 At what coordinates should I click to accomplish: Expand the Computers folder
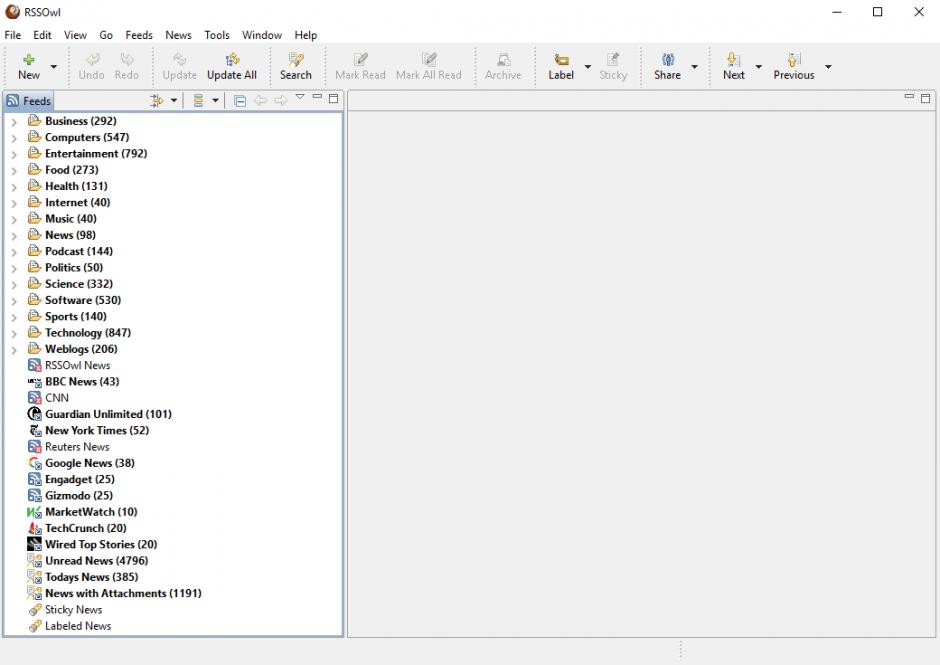pyautogui.click(x=14, y=138)
